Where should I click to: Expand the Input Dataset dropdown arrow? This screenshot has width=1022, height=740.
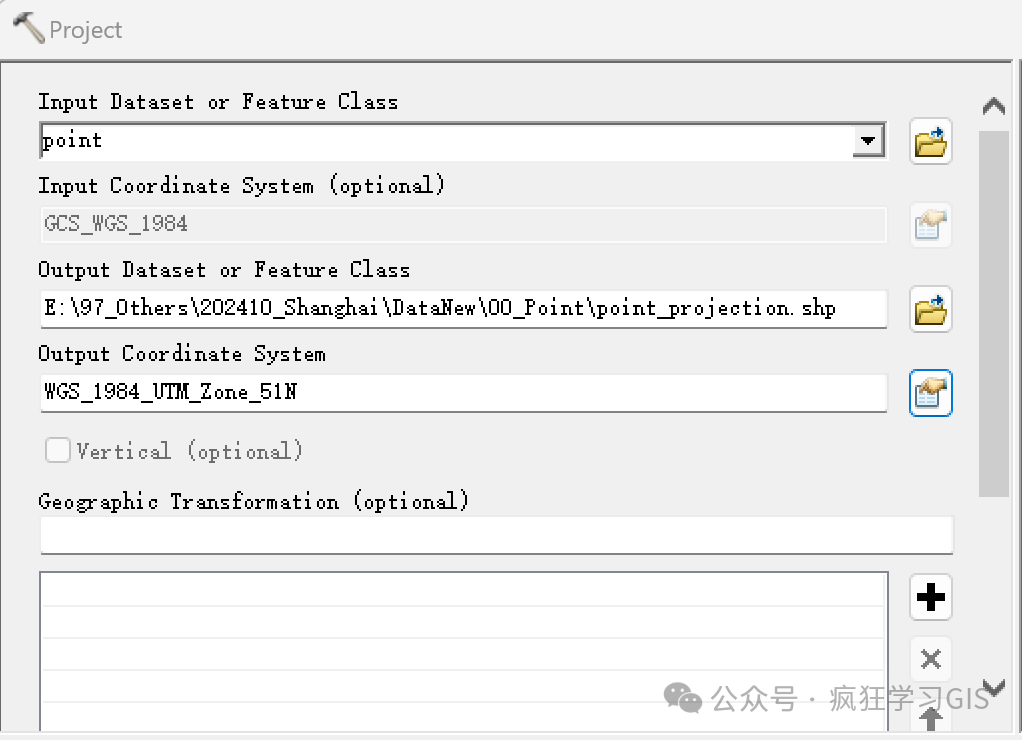[x=868, y=141]
